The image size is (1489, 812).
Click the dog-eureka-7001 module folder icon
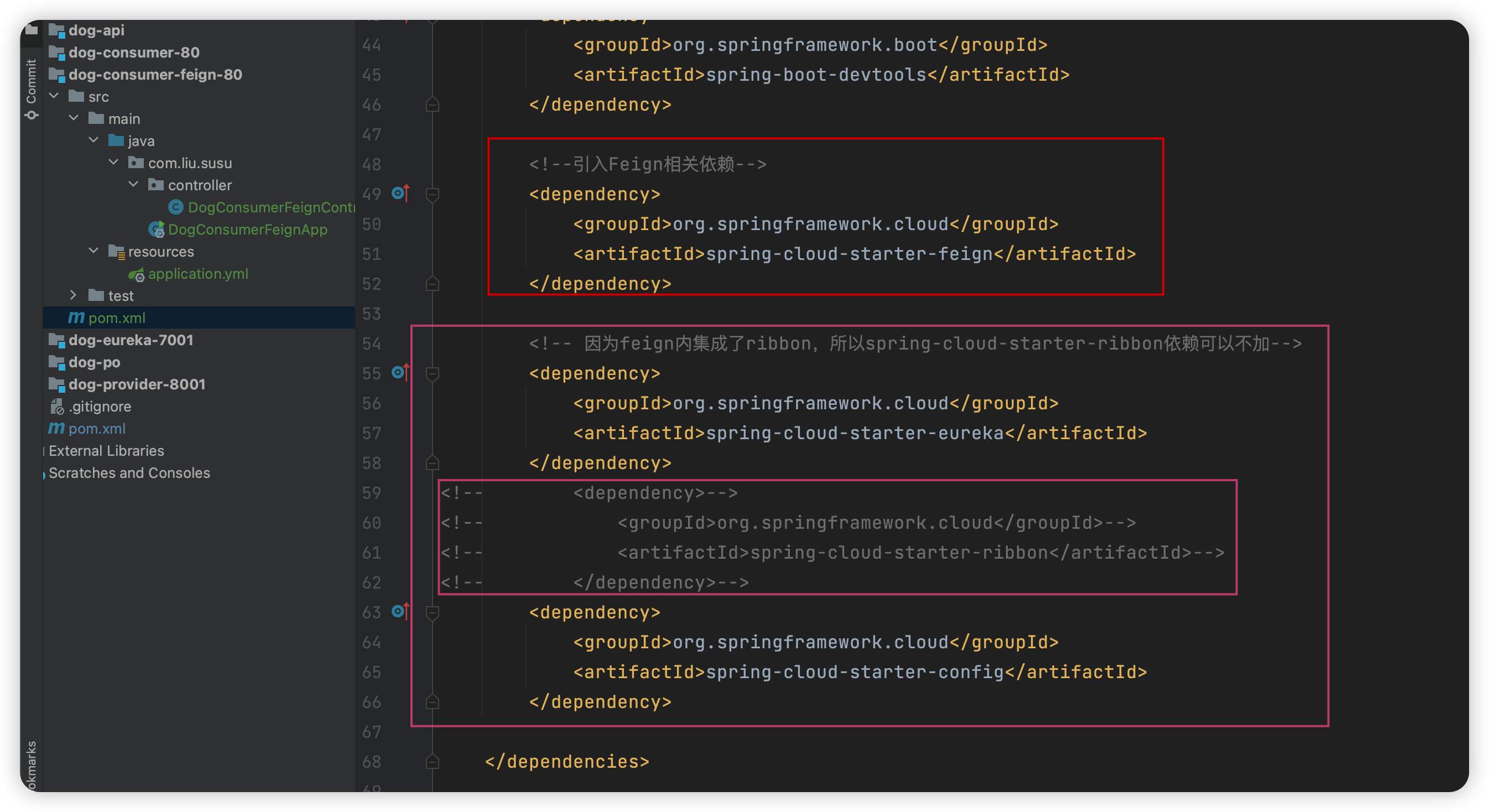(56, 340)
